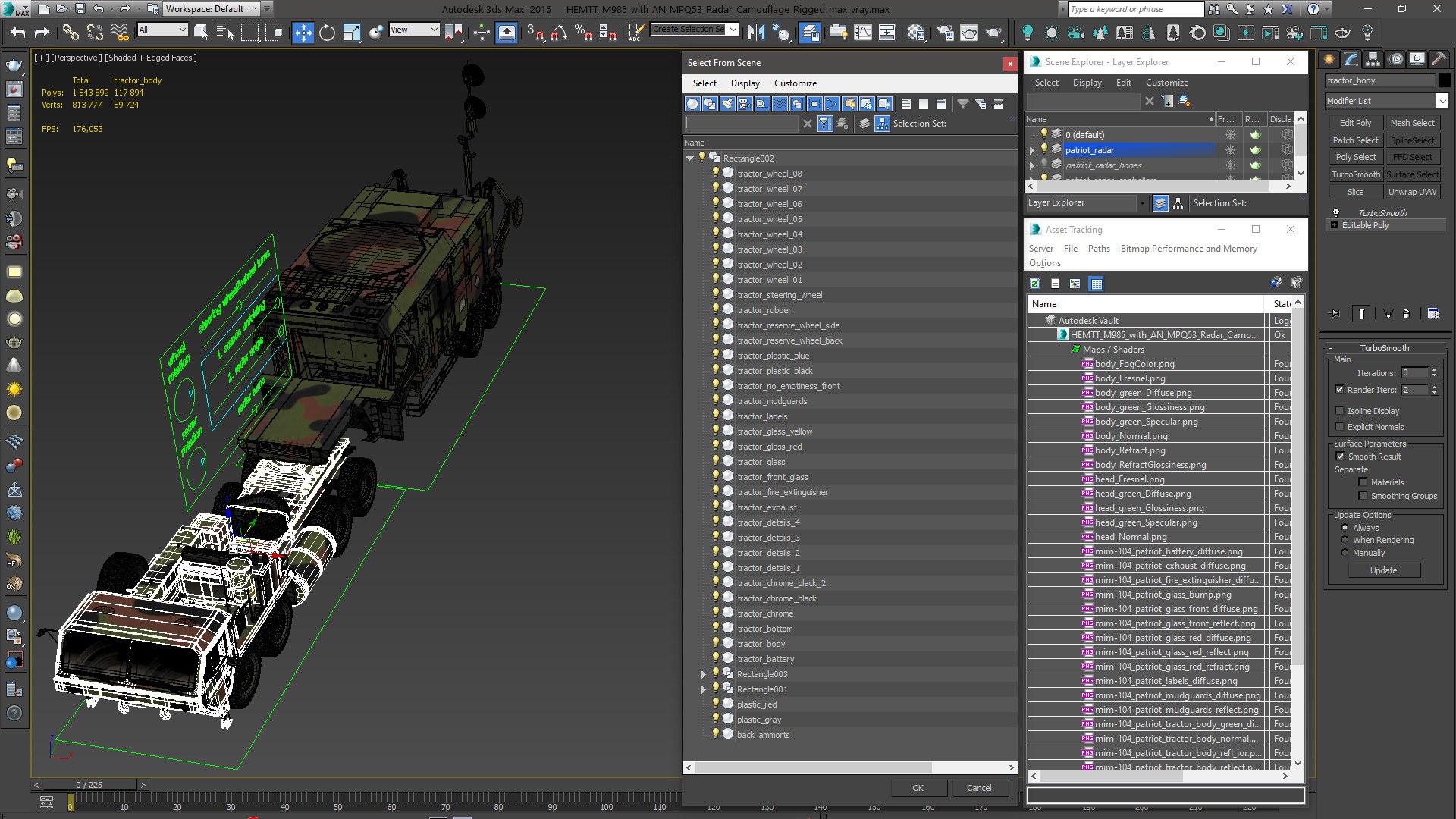This screenshot has height=819, width=1456.
Task: Toggle visibility bulb of tractor_body
Action: click(715, 643)
